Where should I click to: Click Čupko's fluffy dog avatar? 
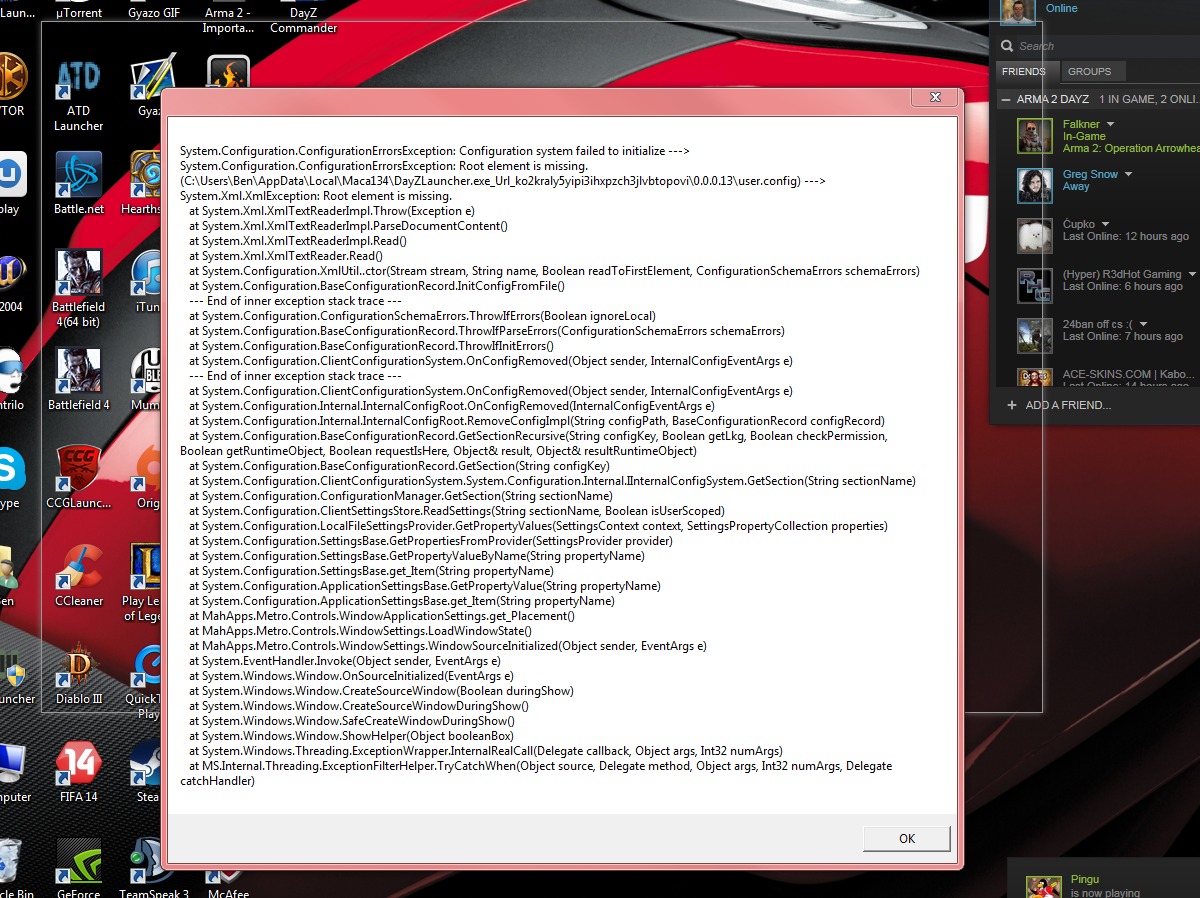click(1035, 236)
